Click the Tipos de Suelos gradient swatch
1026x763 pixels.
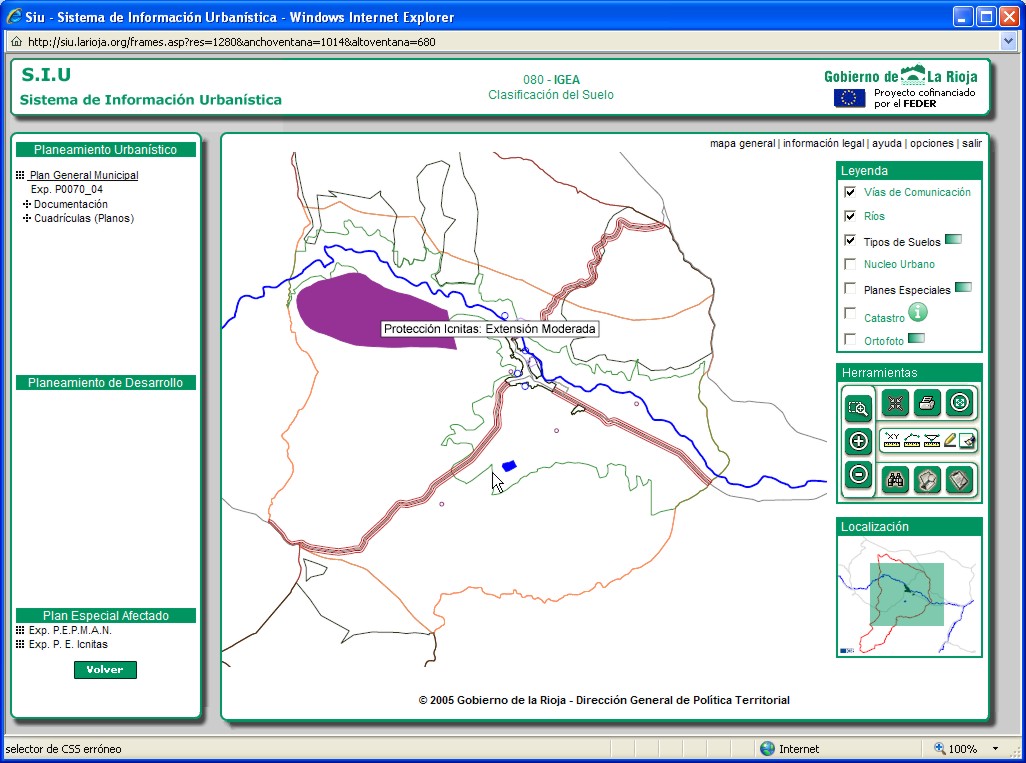[x=953, y=239]
